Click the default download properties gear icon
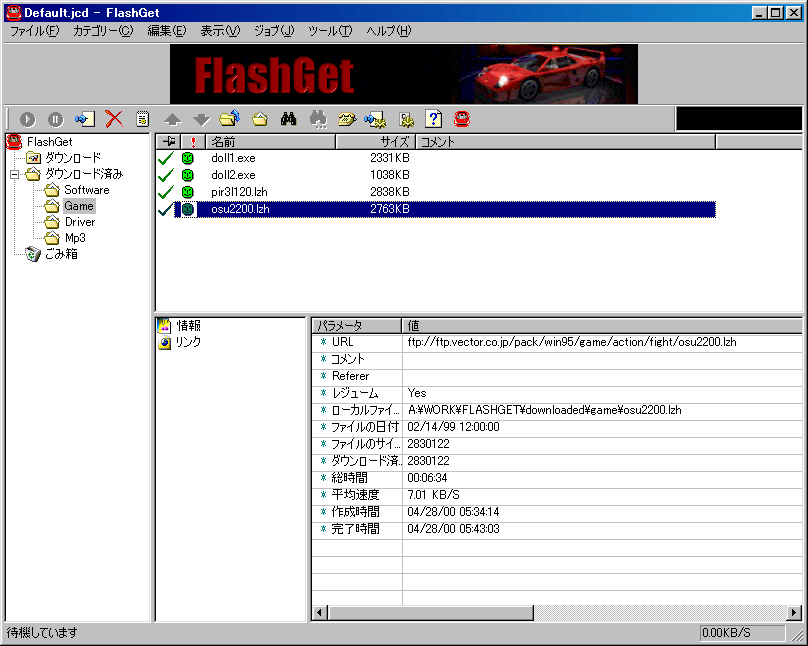 click(x=375, y=120)
